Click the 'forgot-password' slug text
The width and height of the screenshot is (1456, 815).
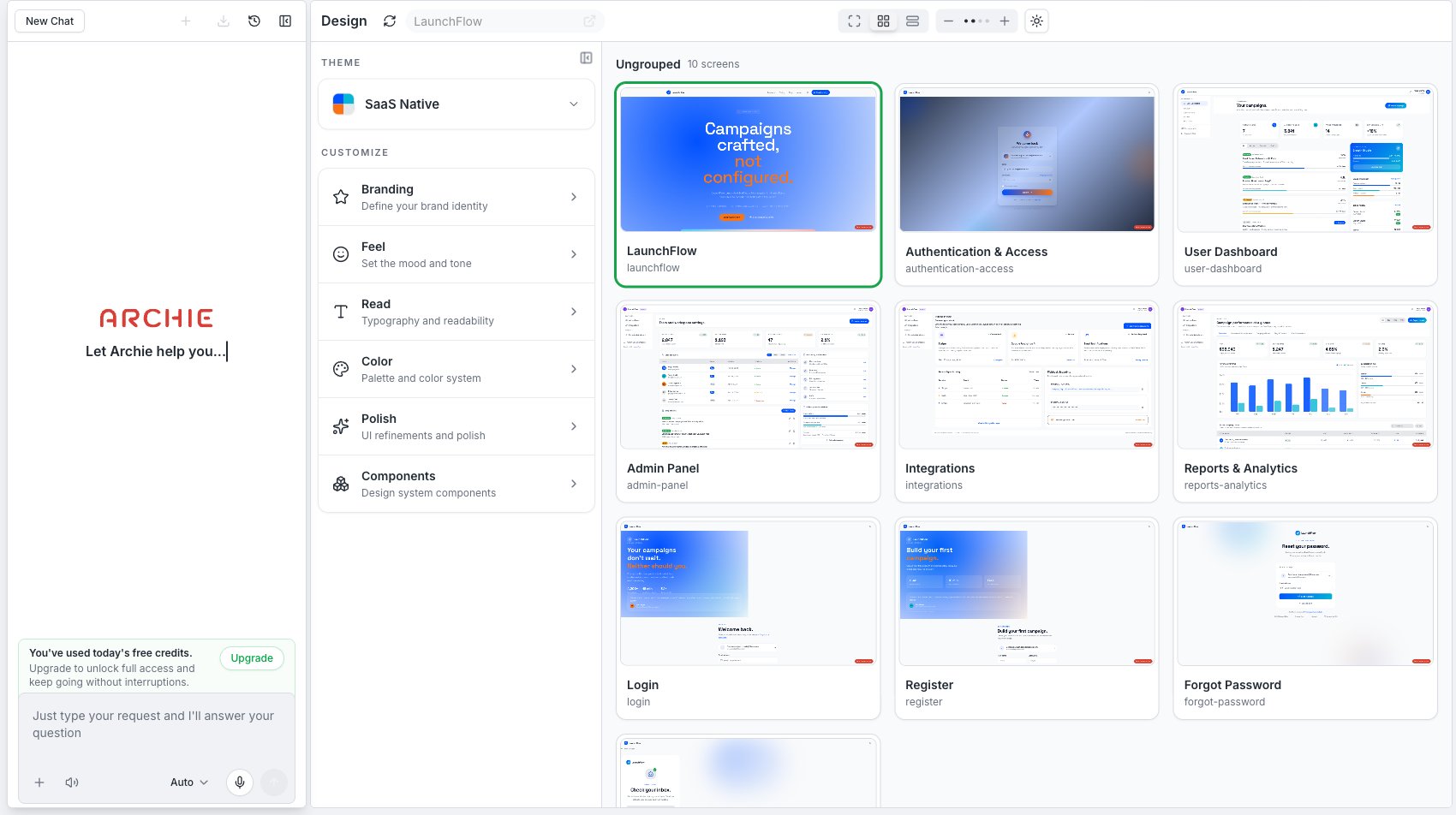[x=1224, y=702]
